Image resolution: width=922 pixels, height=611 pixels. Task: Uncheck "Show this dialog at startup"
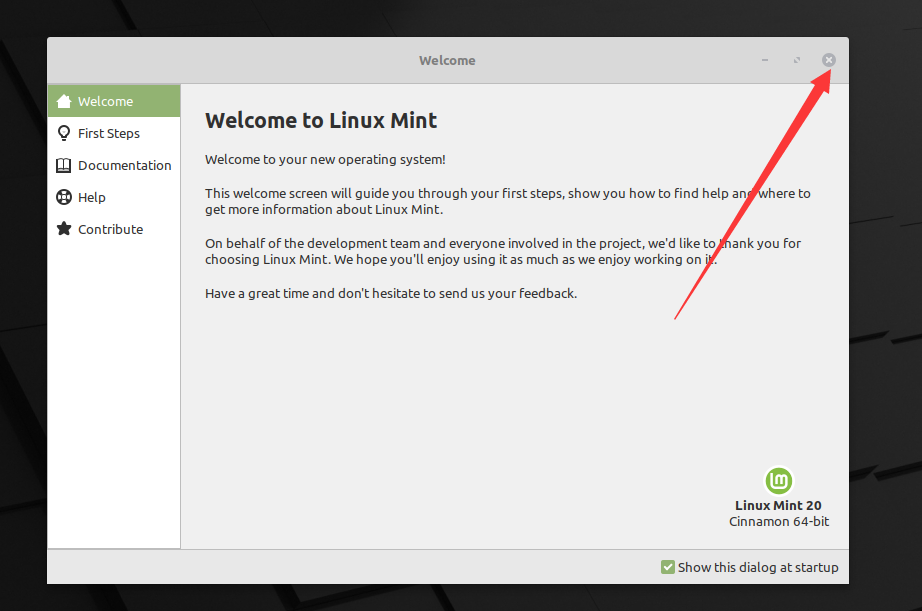667,566
